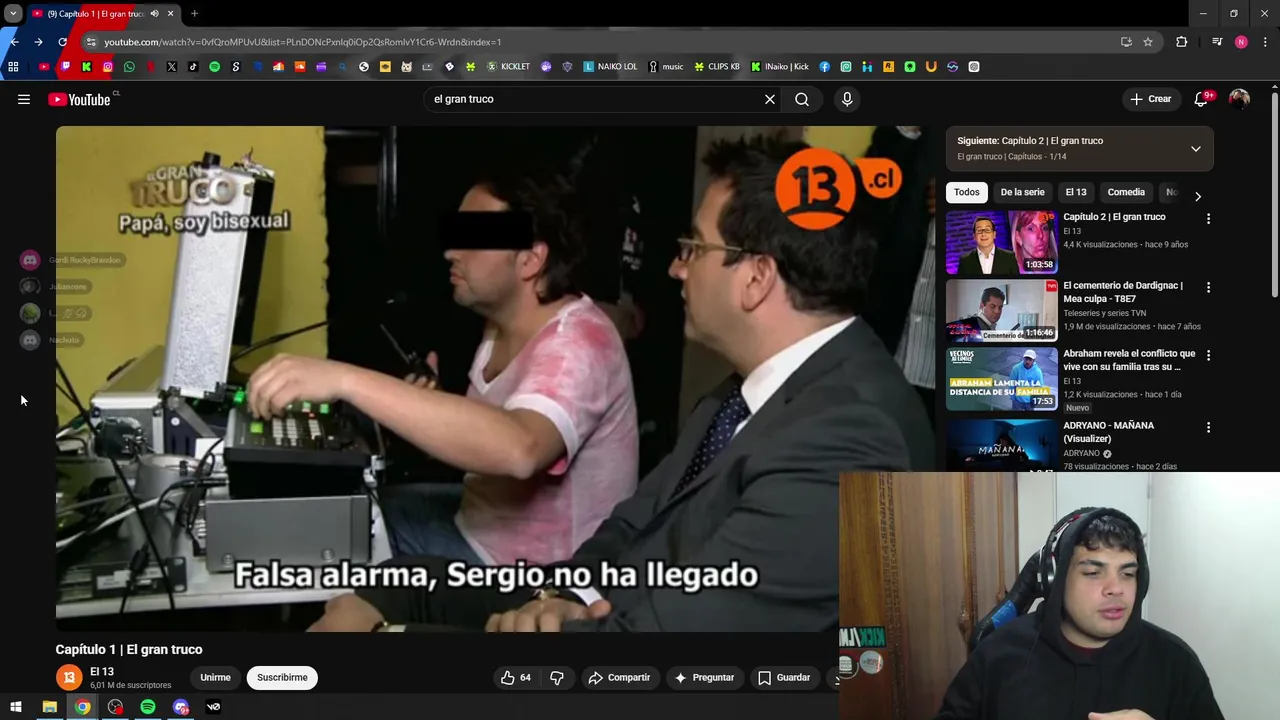Open Abraham revela el conflicto thumbnail
Viewport: 1280px width, 720px height.
(1001, 378)
